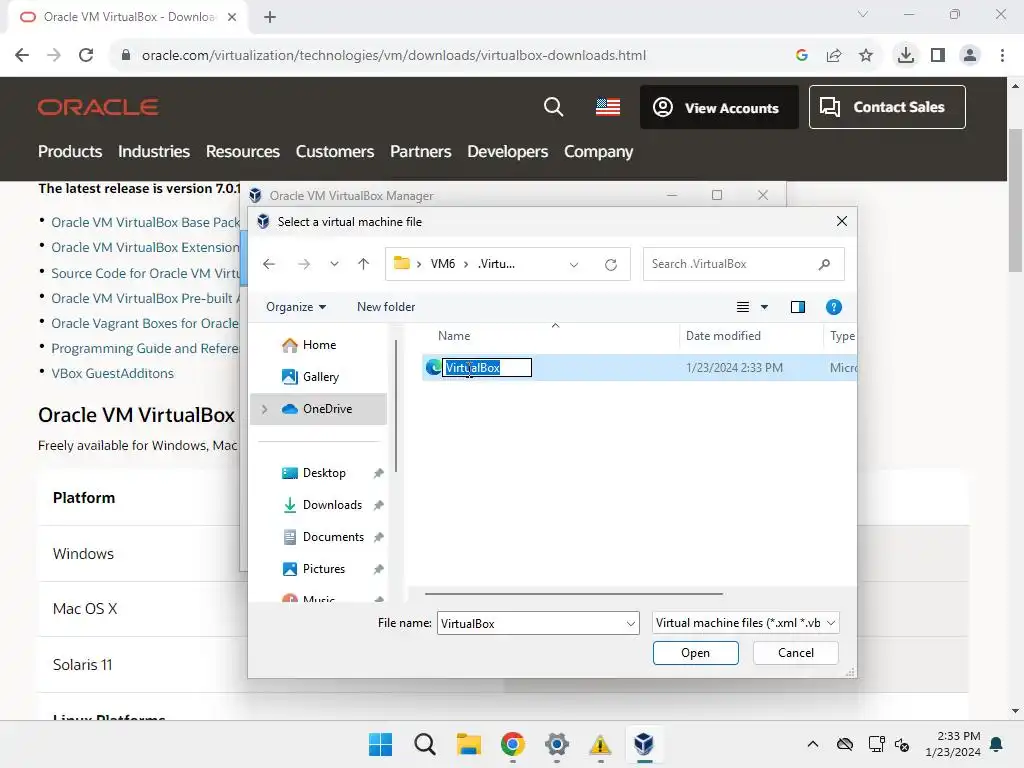Image resolution: width=1024 pixels, height=768 pixels.
Task: Go up one folder level
Action: click(364, 264)
